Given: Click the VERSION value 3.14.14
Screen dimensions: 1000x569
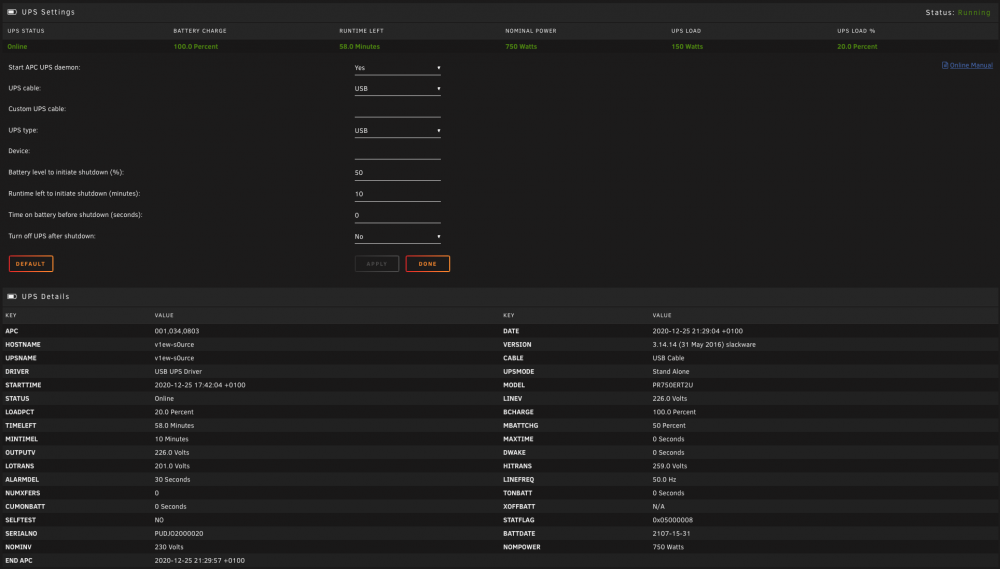Looking at the screenshot, I should [704, 344].
